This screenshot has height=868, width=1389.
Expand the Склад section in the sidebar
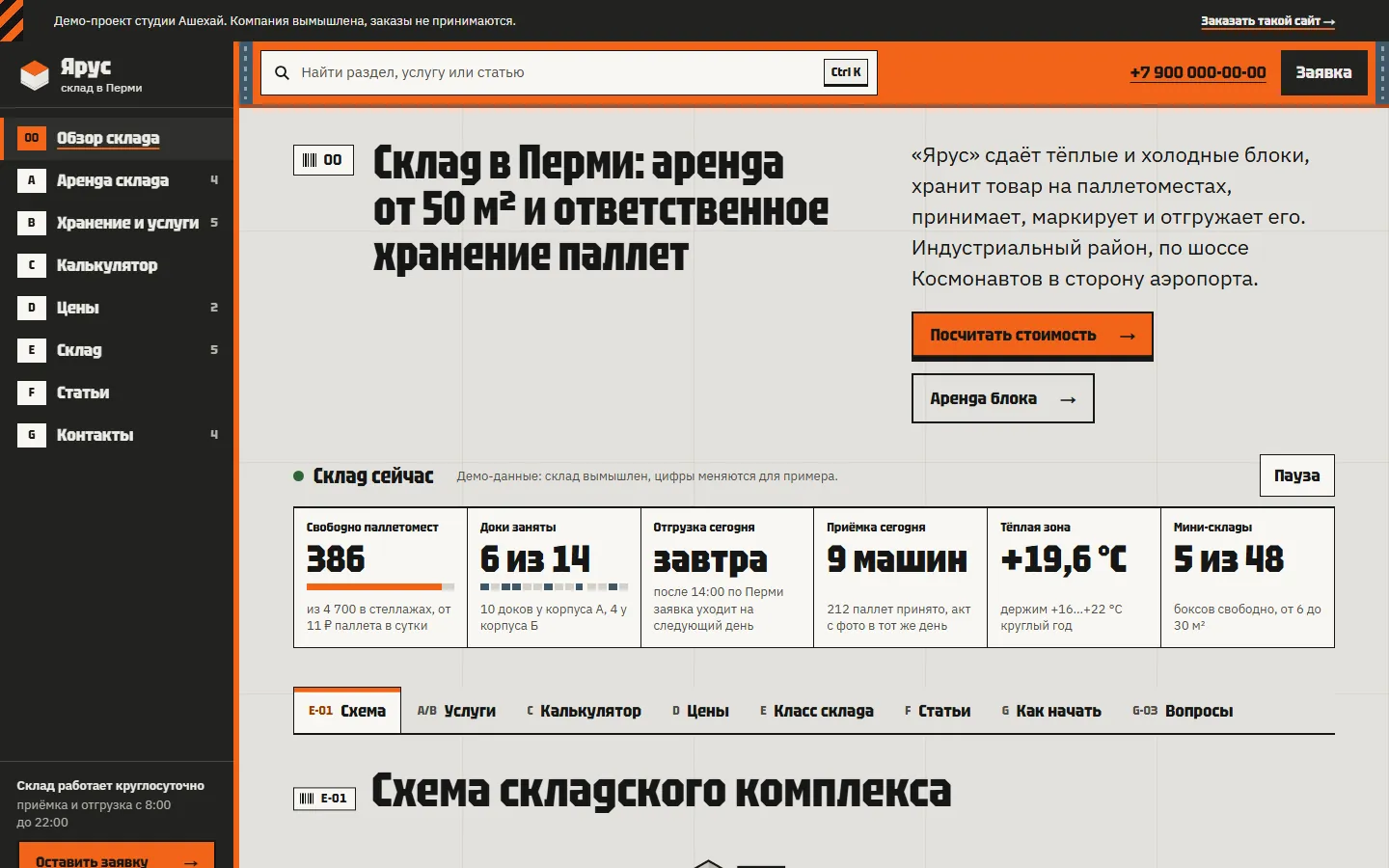[x=117, y=350]
